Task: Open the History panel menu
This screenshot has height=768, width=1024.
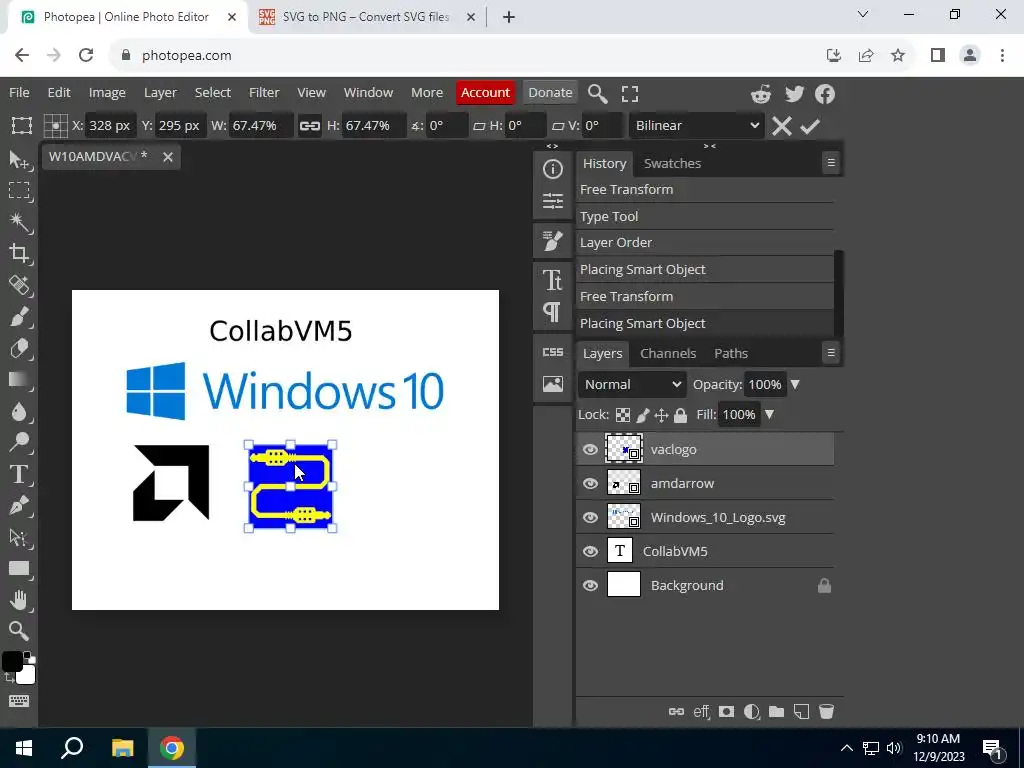Action: click(x=831, y=163)
